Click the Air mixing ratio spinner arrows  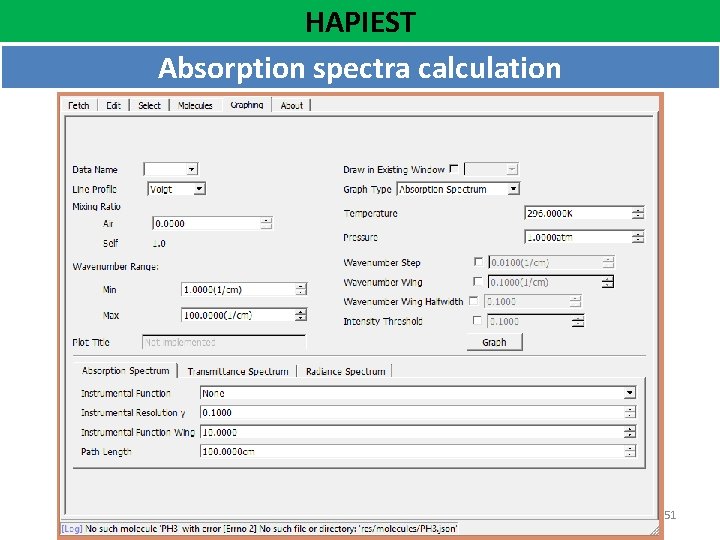pyautogui.click(x=266, y=224)
